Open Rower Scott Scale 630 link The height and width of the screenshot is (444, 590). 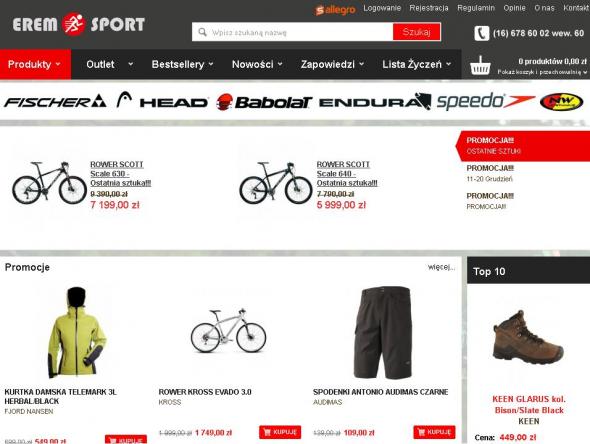120,174
